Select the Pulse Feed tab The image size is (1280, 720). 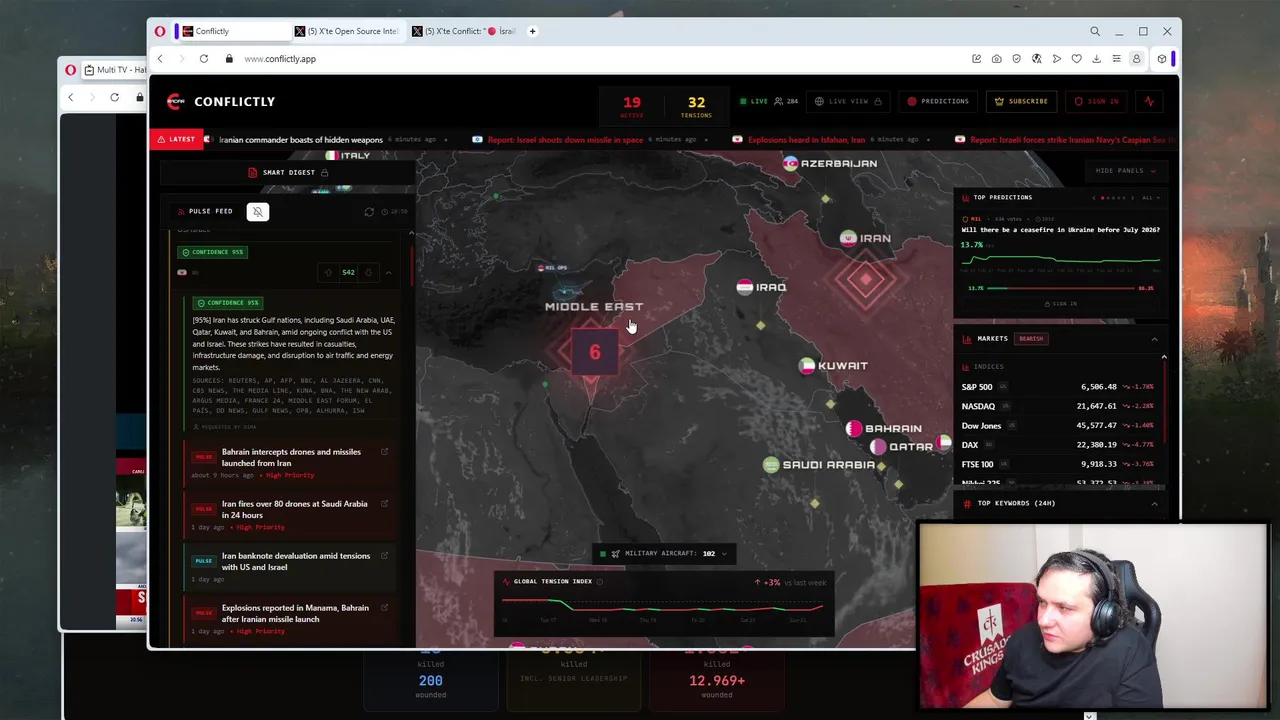click(205, 211)
